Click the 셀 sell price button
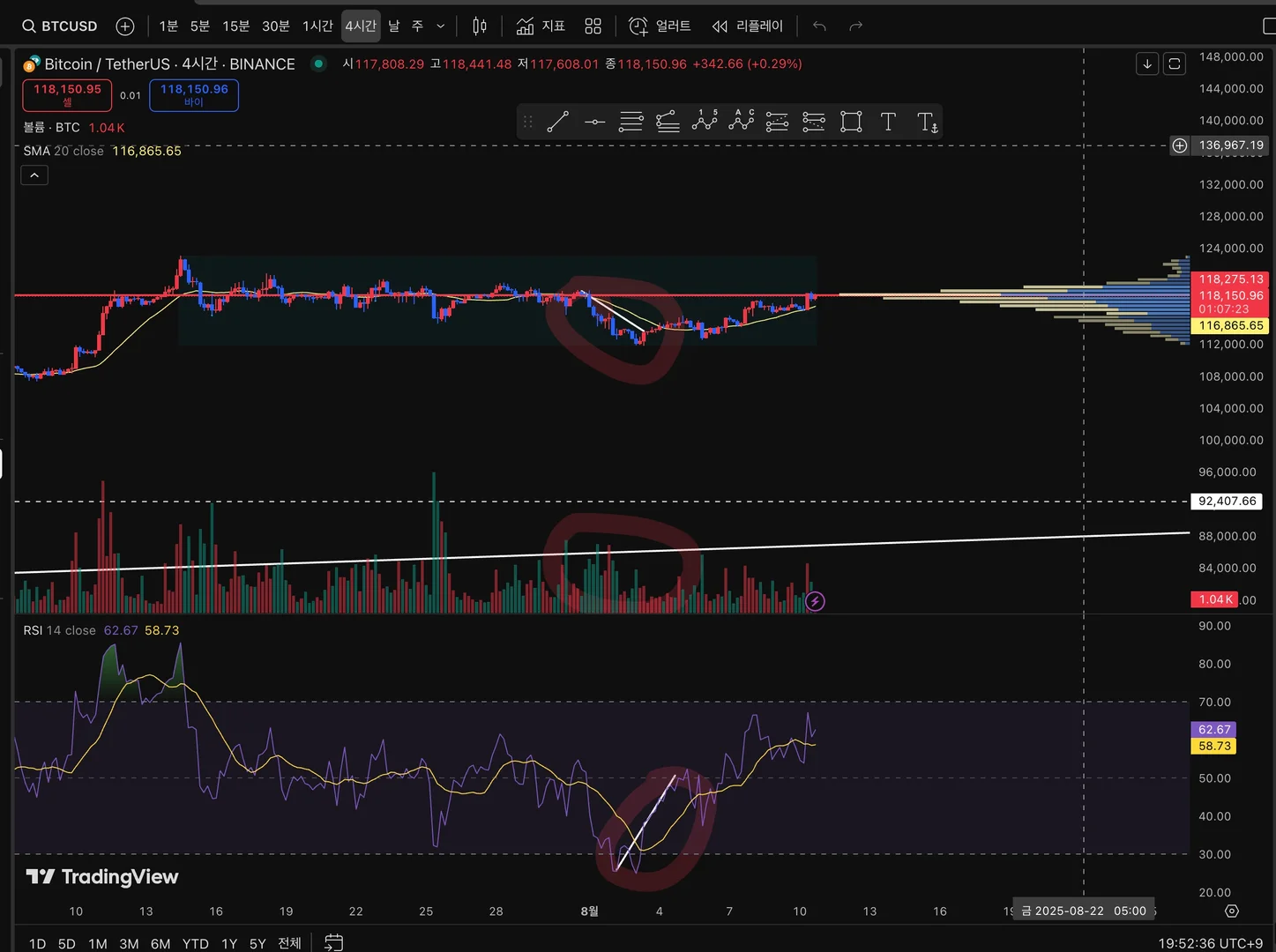Viewport: 1276px width, 952px height. click(x=67, y=95)
